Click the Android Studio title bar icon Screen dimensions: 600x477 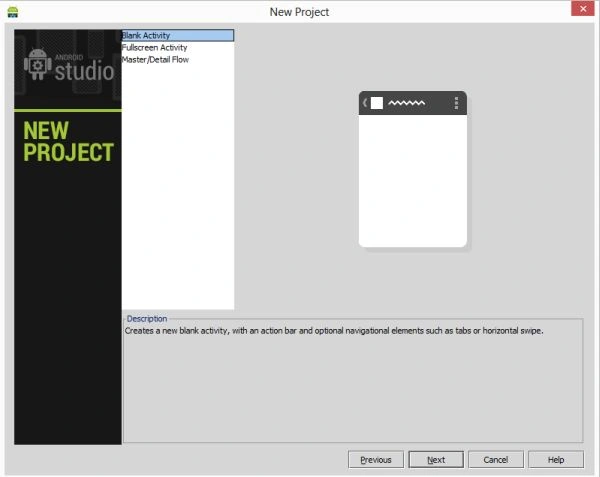tap(13, 12)
